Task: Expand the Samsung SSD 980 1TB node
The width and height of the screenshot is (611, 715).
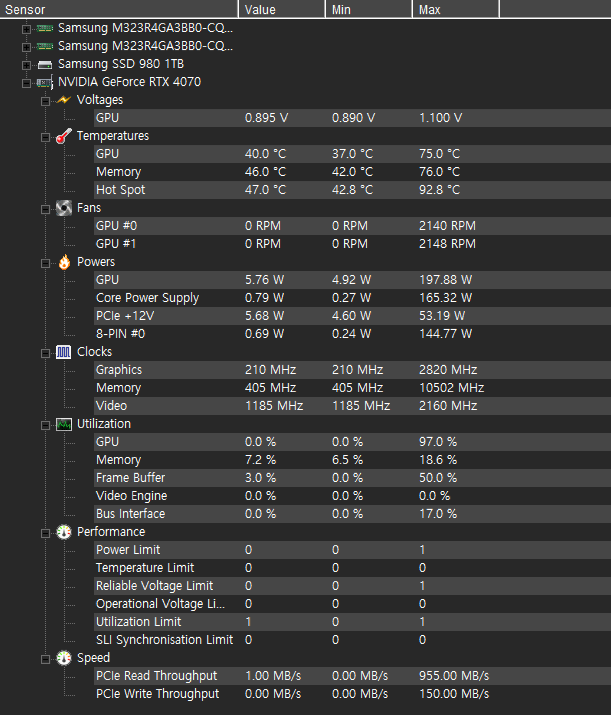Action: pyautogui.click(x=26, y=65)
